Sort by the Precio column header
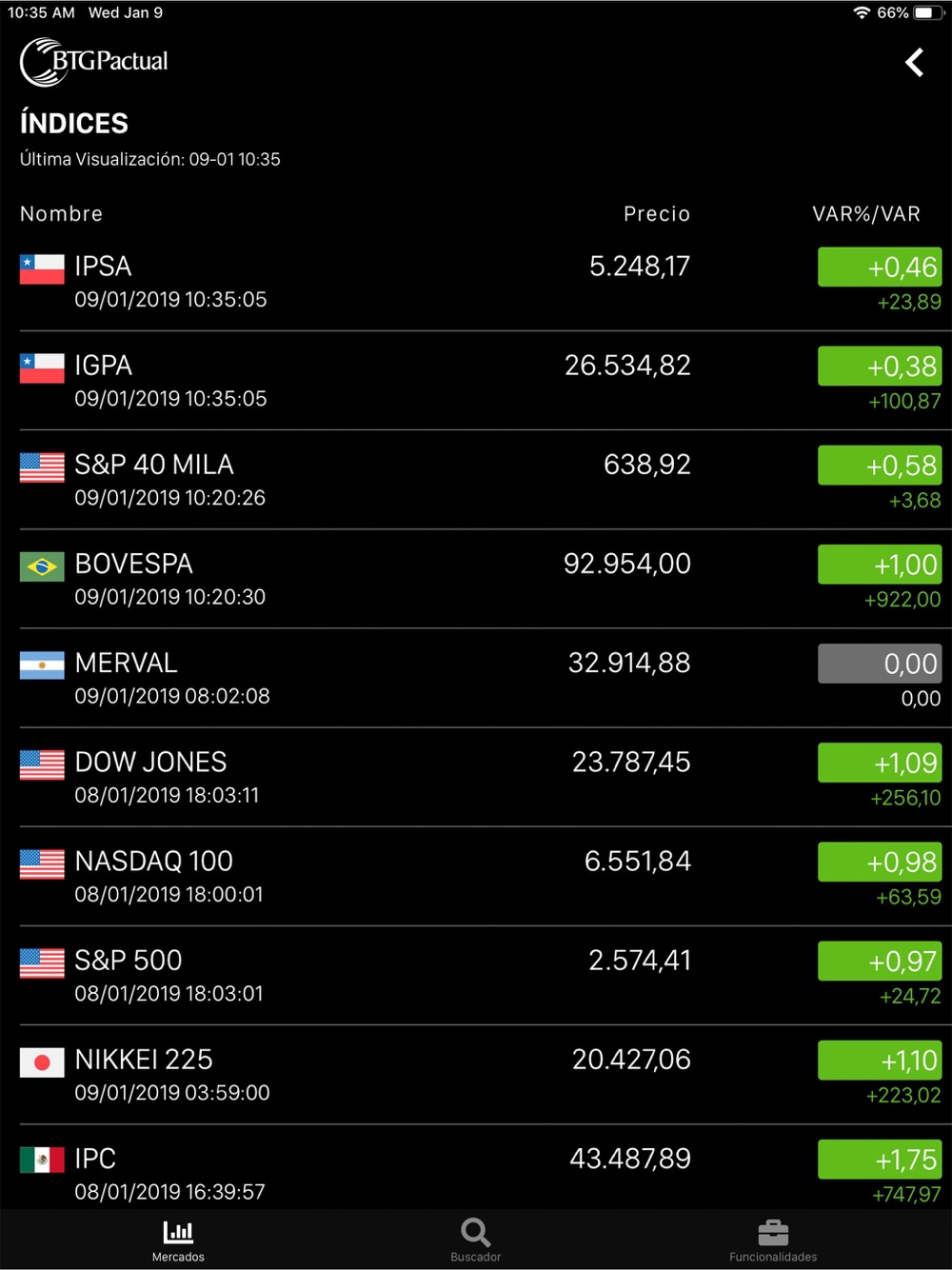Screen dimensions: 952x1270 click(656, 214)
